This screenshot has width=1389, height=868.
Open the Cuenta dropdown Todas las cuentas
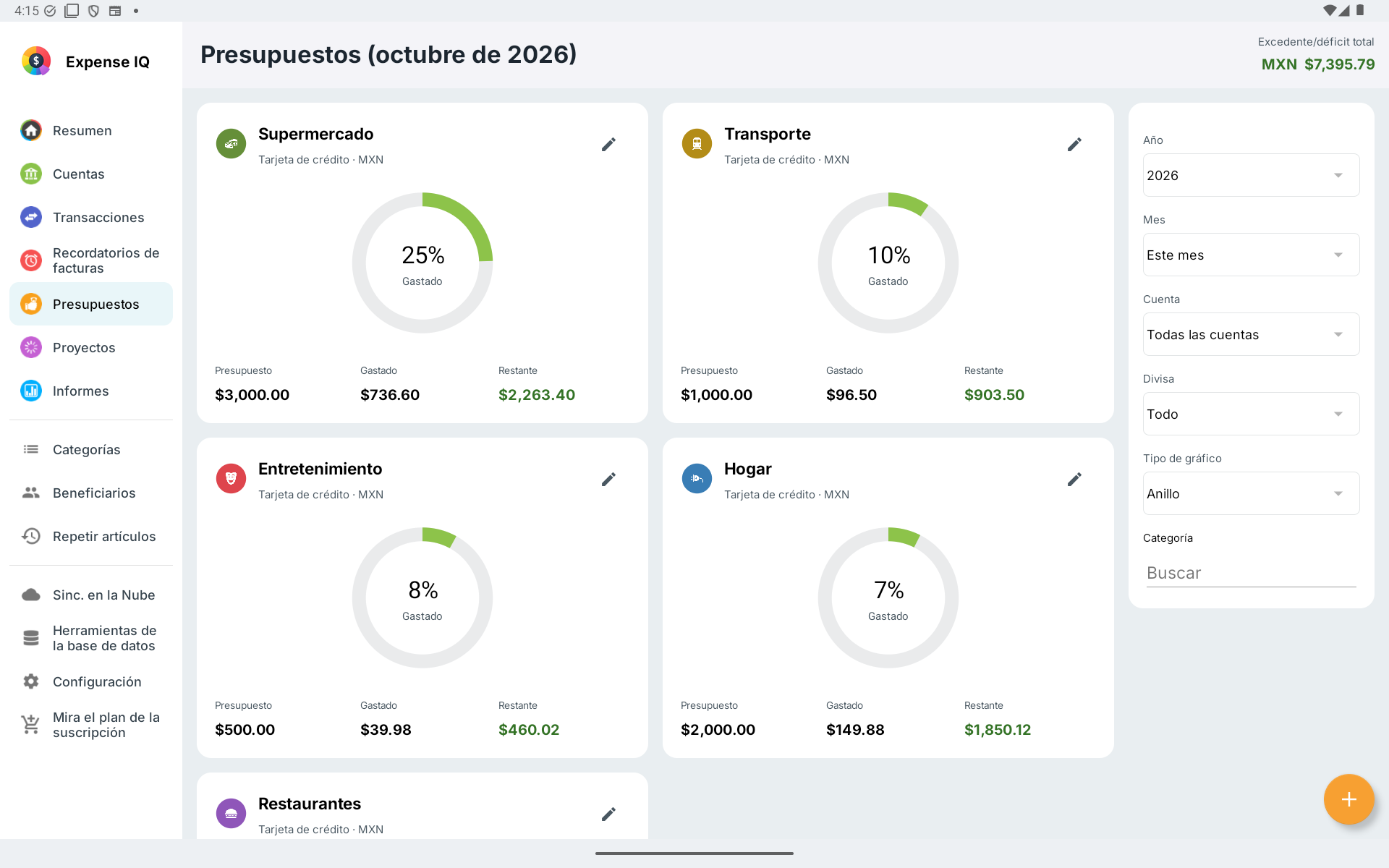click(1251, 334)
